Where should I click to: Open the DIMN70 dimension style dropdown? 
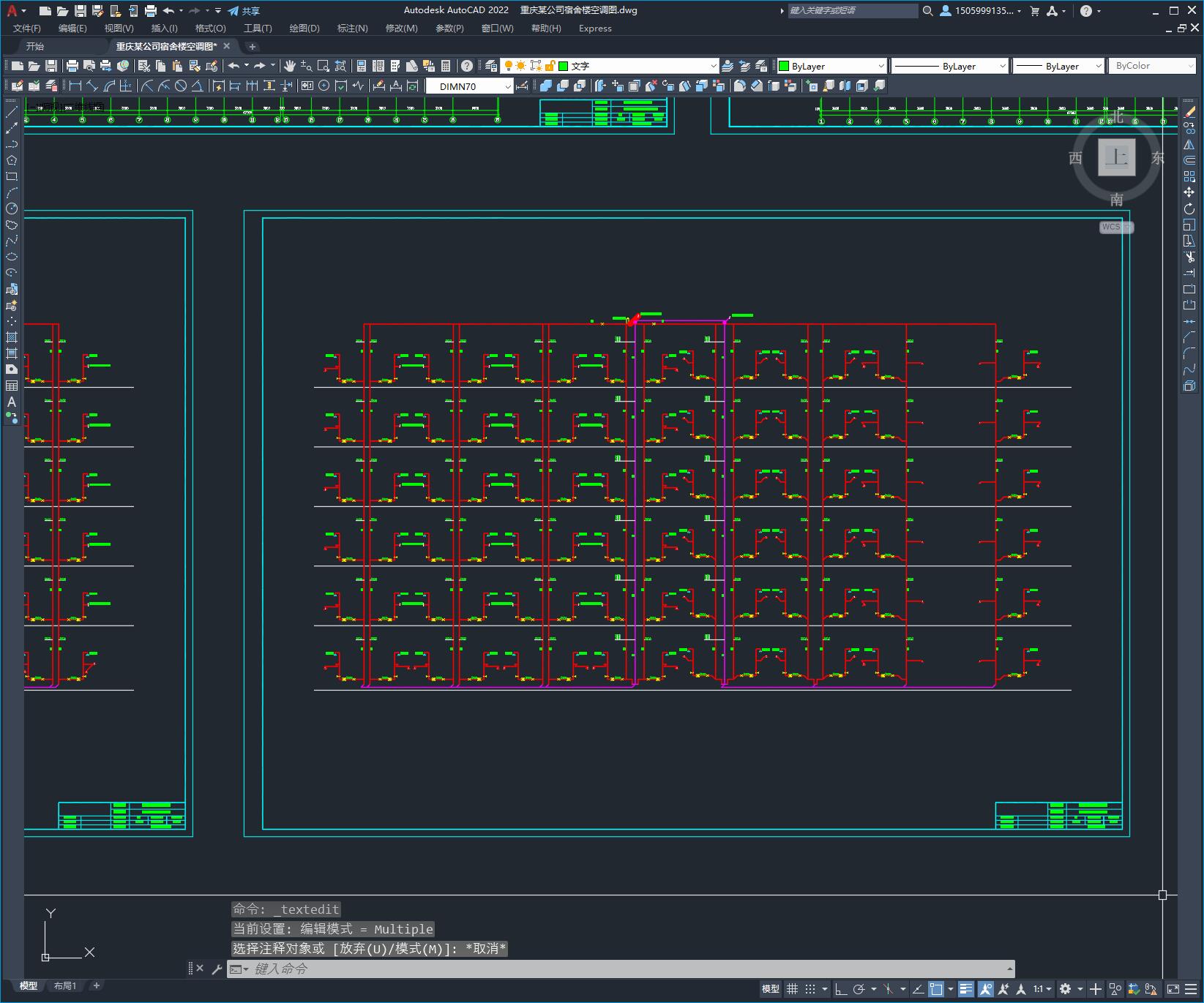pos(470,86)
